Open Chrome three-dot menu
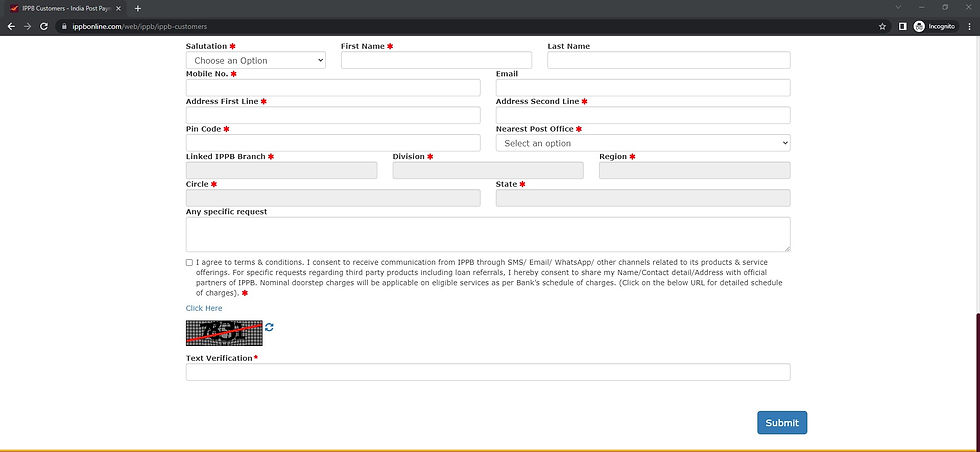 [x=969, y=26]
